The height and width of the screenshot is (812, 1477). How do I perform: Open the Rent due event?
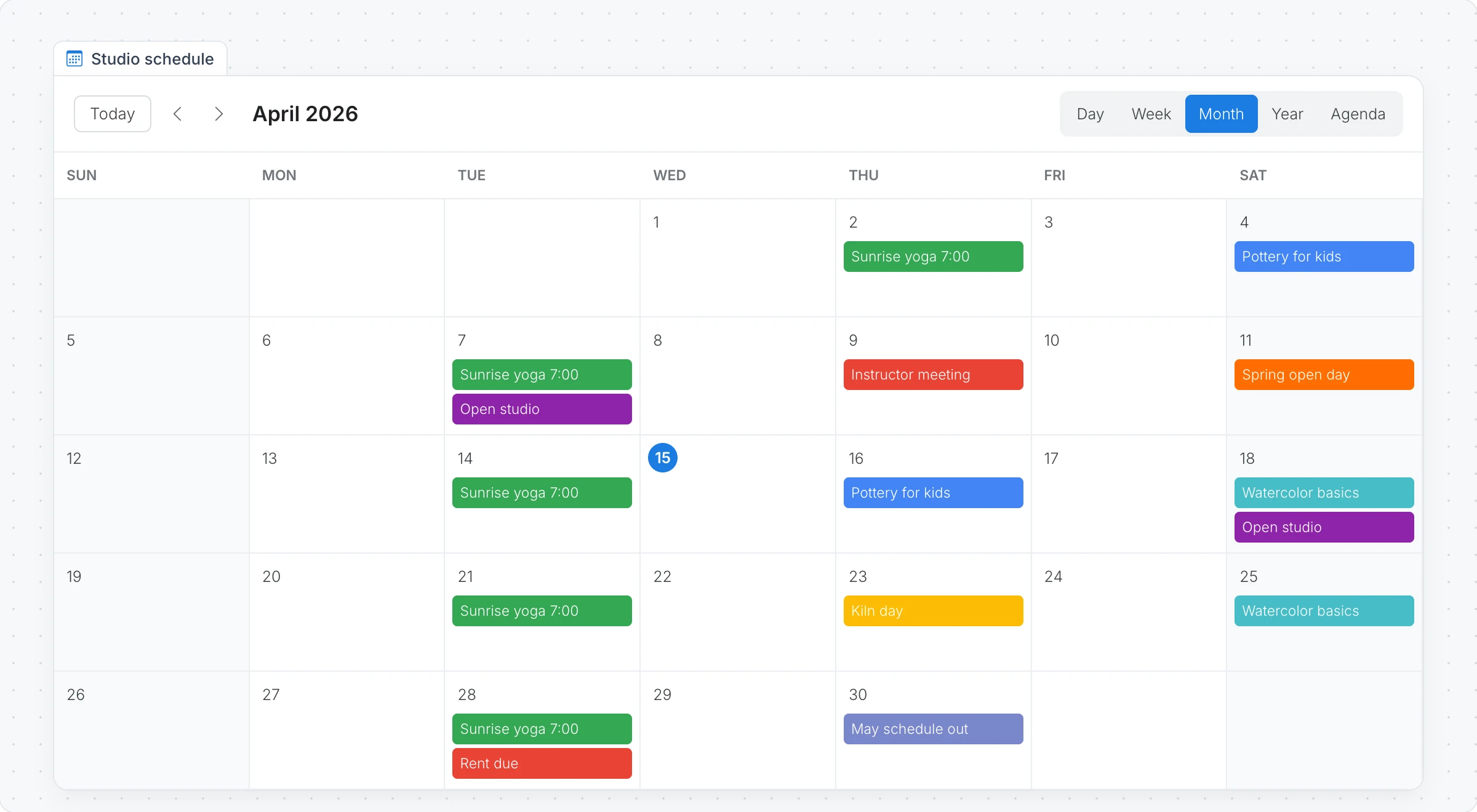pyautogui.click(x=542, y=763)
